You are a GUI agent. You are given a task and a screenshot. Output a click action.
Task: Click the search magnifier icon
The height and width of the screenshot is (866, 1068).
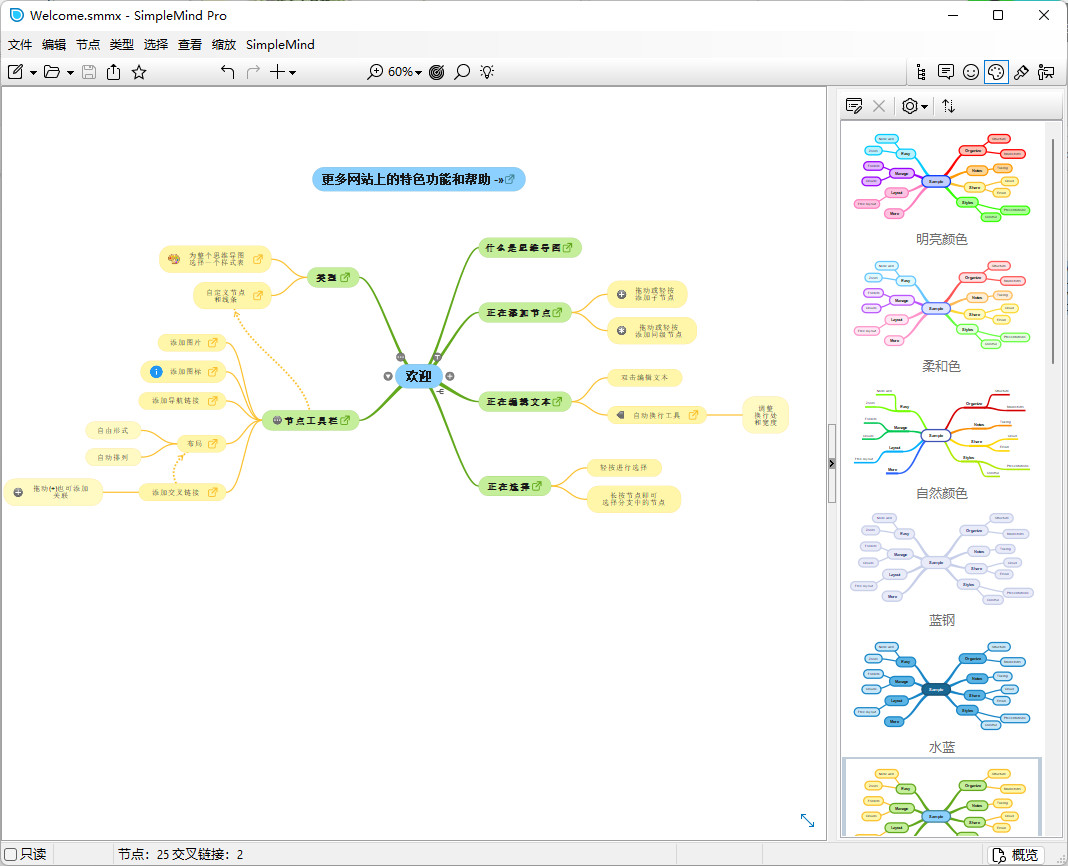tap(462, 72)
